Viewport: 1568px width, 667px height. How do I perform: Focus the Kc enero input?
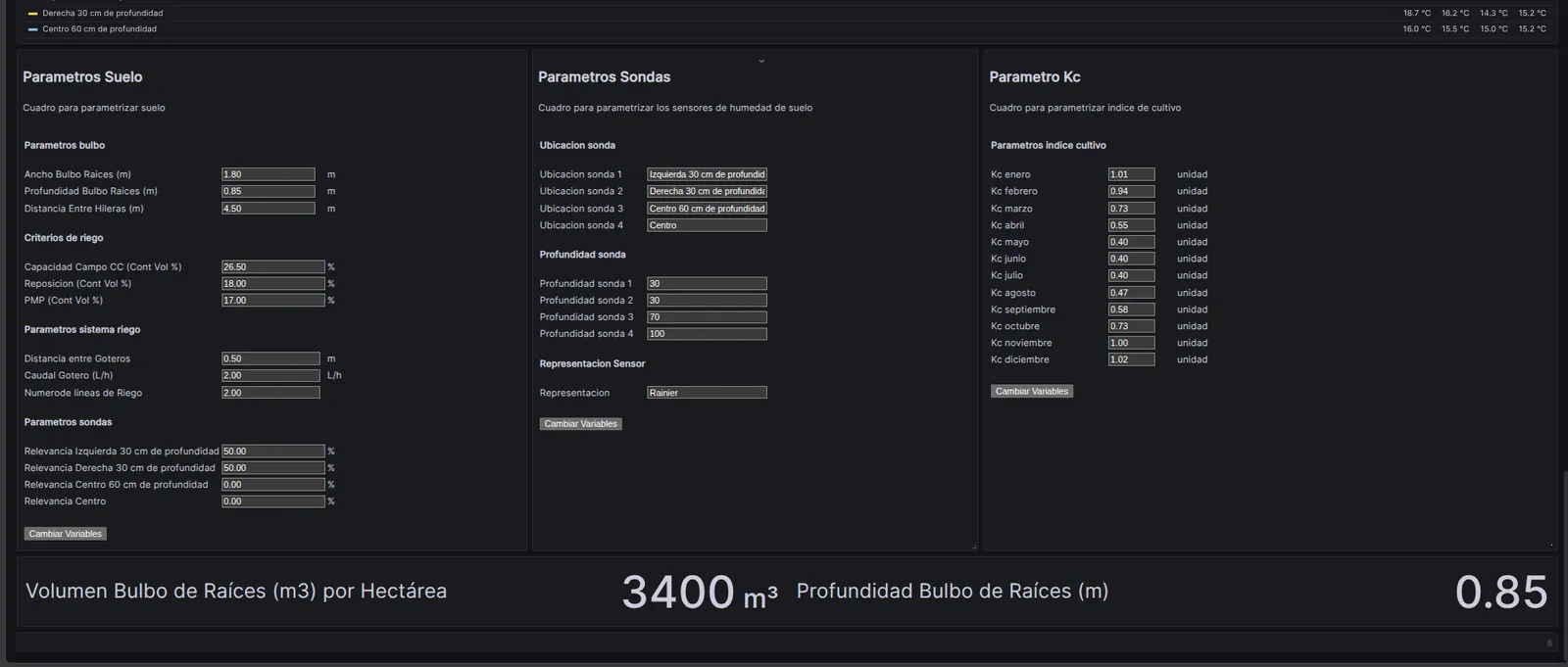1132,174
